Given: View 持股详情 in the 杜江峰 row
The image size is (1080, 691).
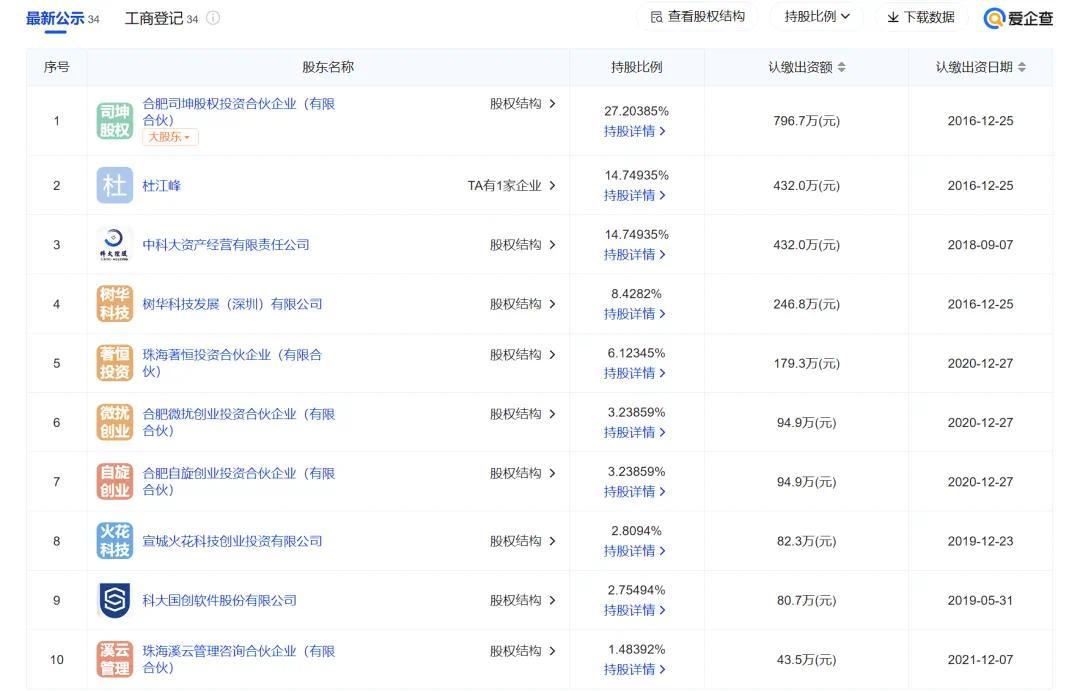Looking at the screenshot, I should [x=634, y=196].
